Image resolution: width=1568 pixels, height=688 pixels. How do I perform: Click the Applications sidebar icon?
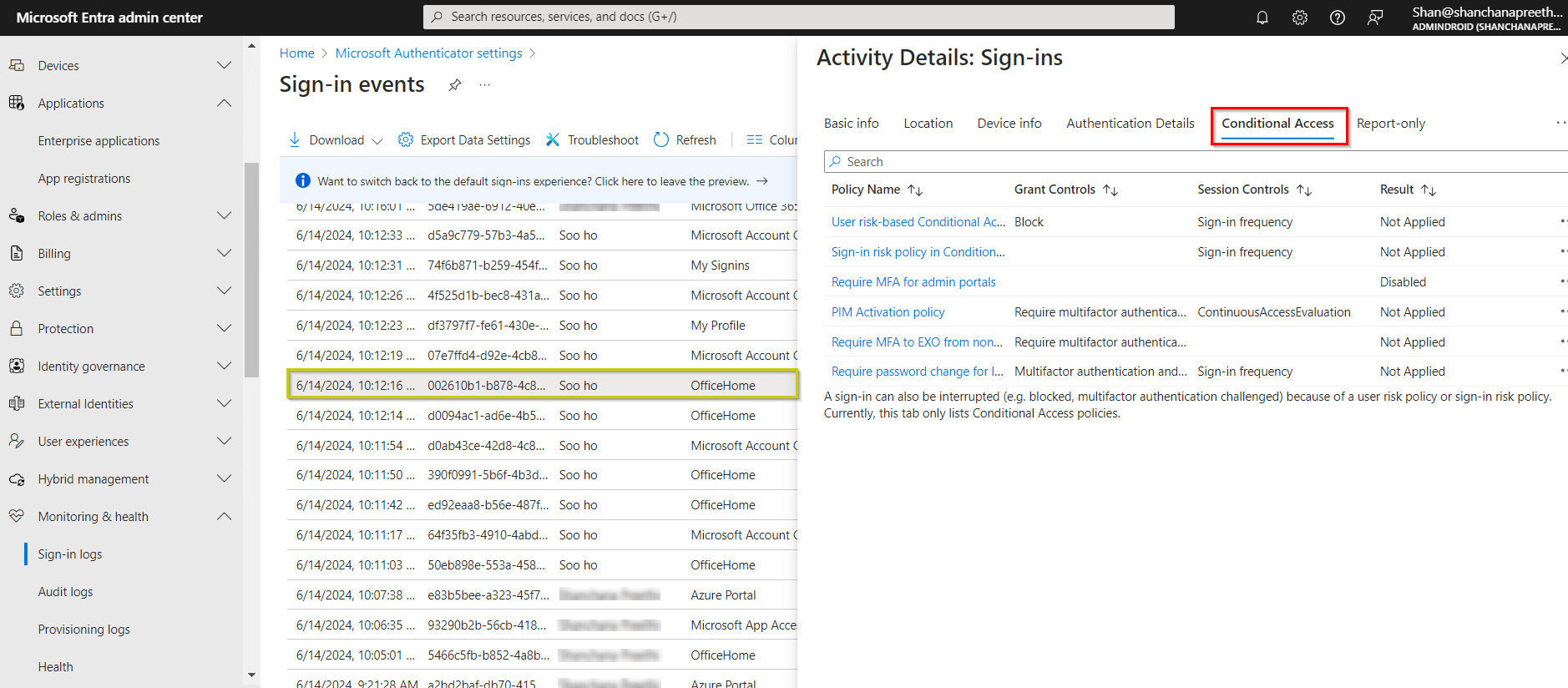point(17,103)
